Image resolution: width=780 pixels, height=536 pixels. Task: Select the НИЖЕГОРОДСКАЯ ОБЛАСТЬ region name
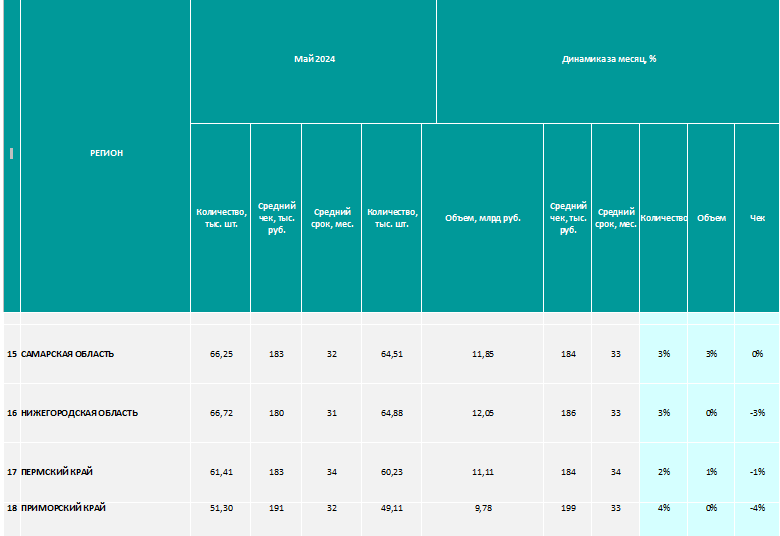pyautogui.click(x=80, y=413)
